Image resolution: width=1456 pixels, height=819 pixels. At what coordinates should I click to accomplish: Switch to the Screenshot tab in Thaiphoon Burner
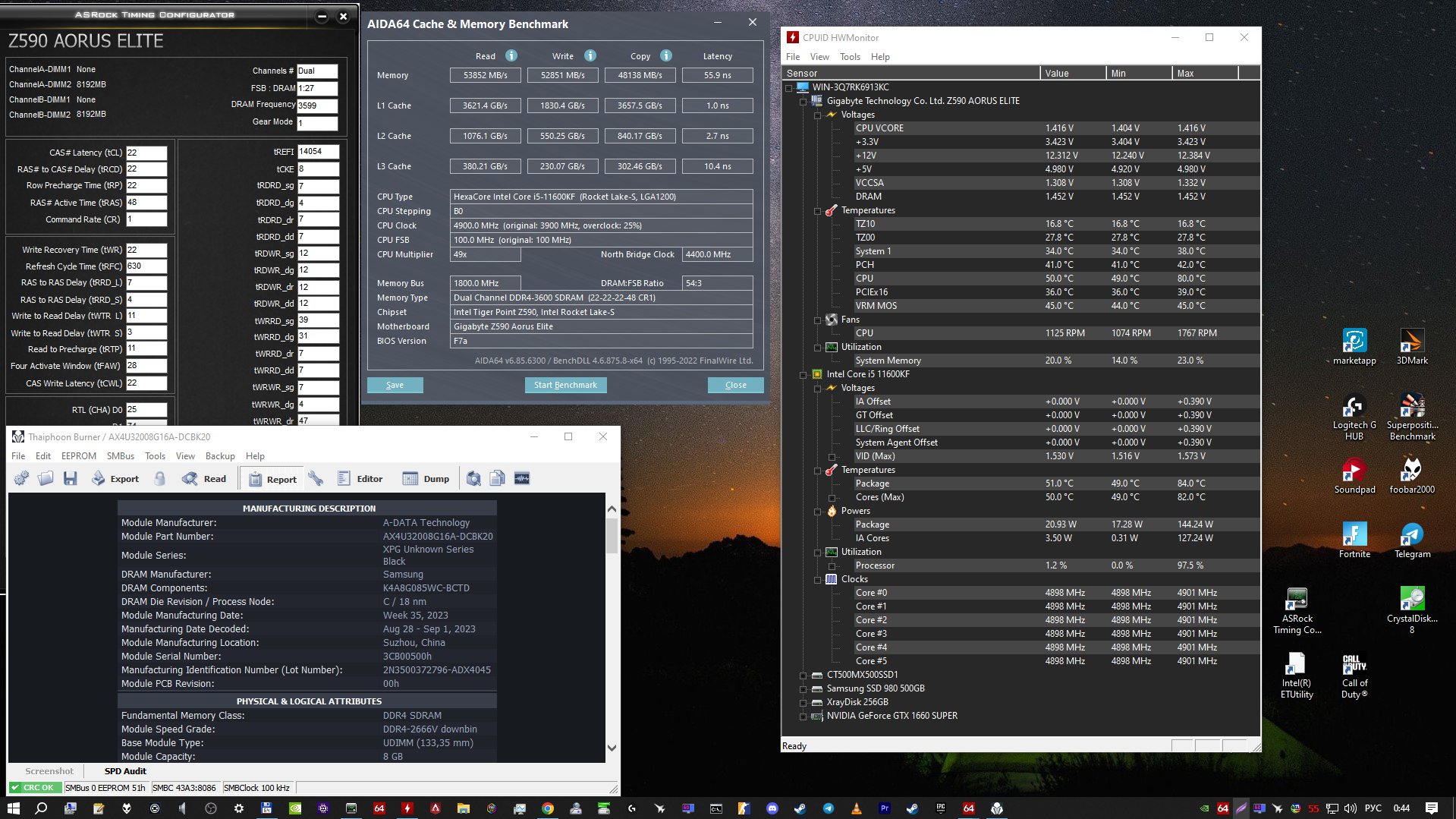(49, 771)
